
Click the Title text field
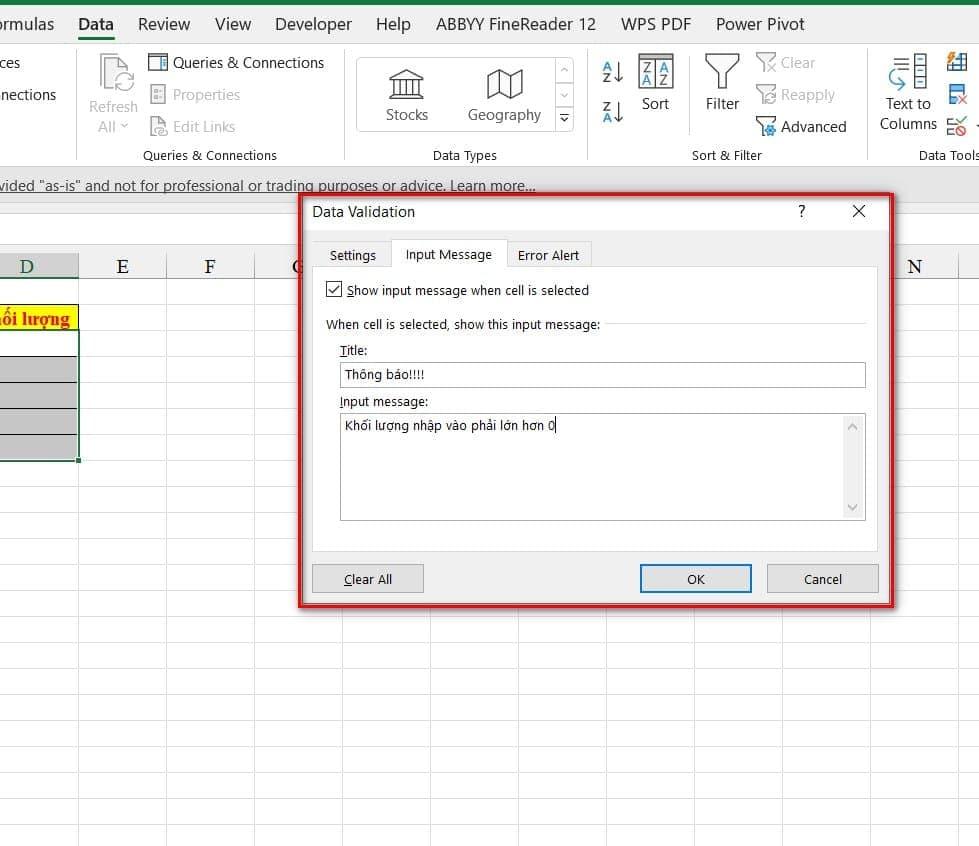coord(602,374)
